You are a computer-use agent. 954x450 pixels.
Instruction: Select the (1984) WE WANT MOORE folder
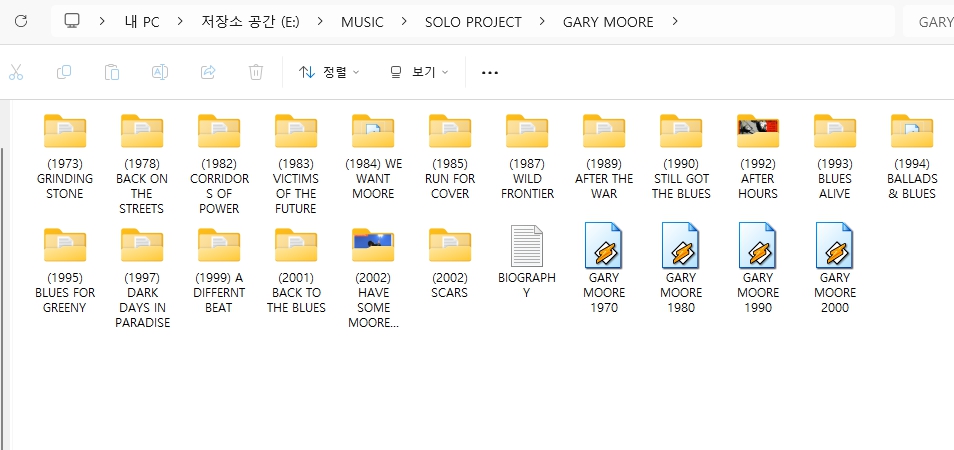point(373,156)
